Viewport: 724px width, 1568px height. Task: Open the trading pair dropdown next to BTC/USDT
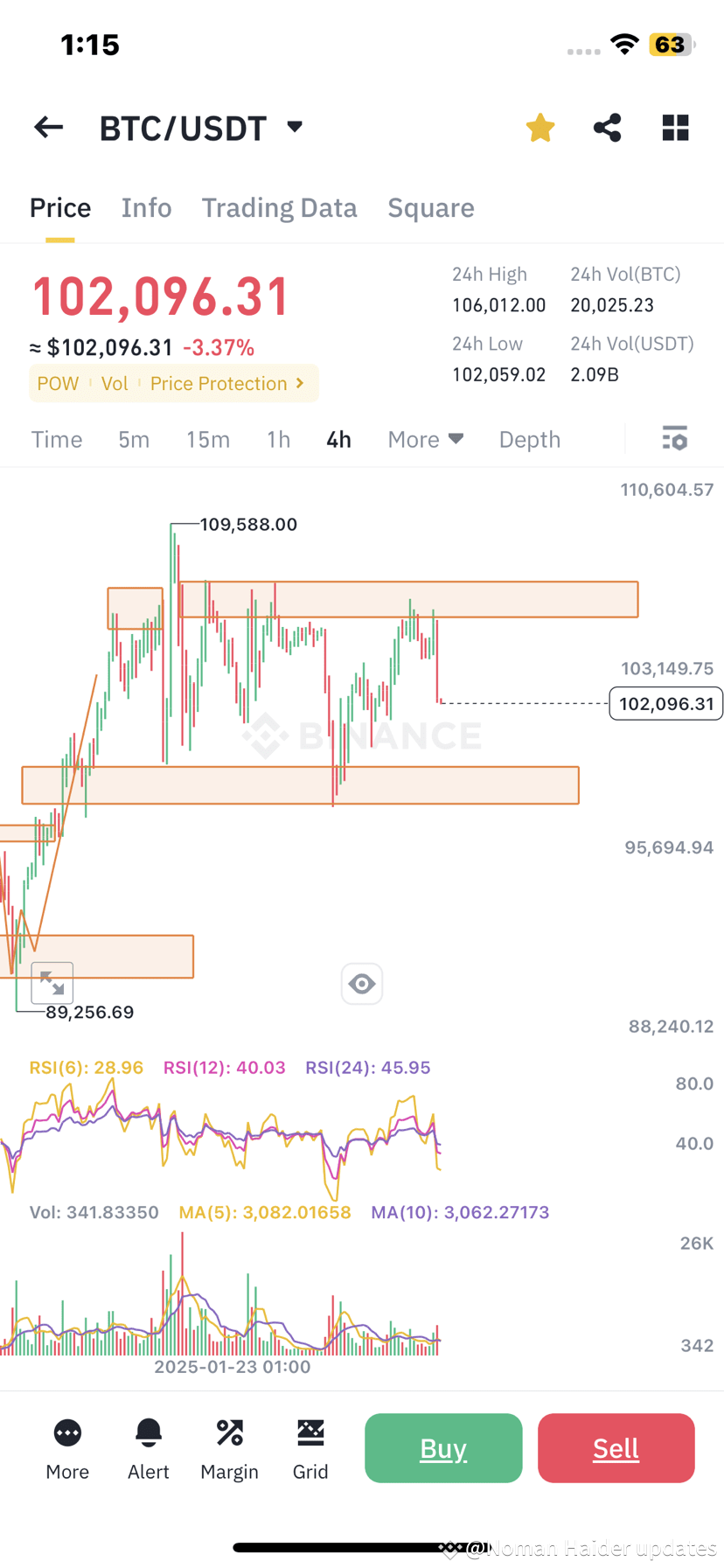(x=293, y=127)
